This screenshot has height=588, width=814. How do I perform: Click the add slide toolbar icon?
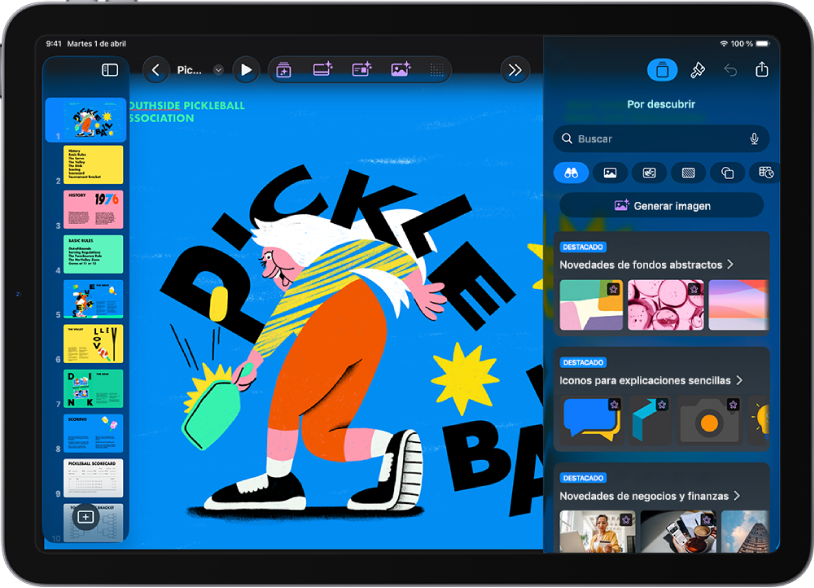(x=283, y=70)
